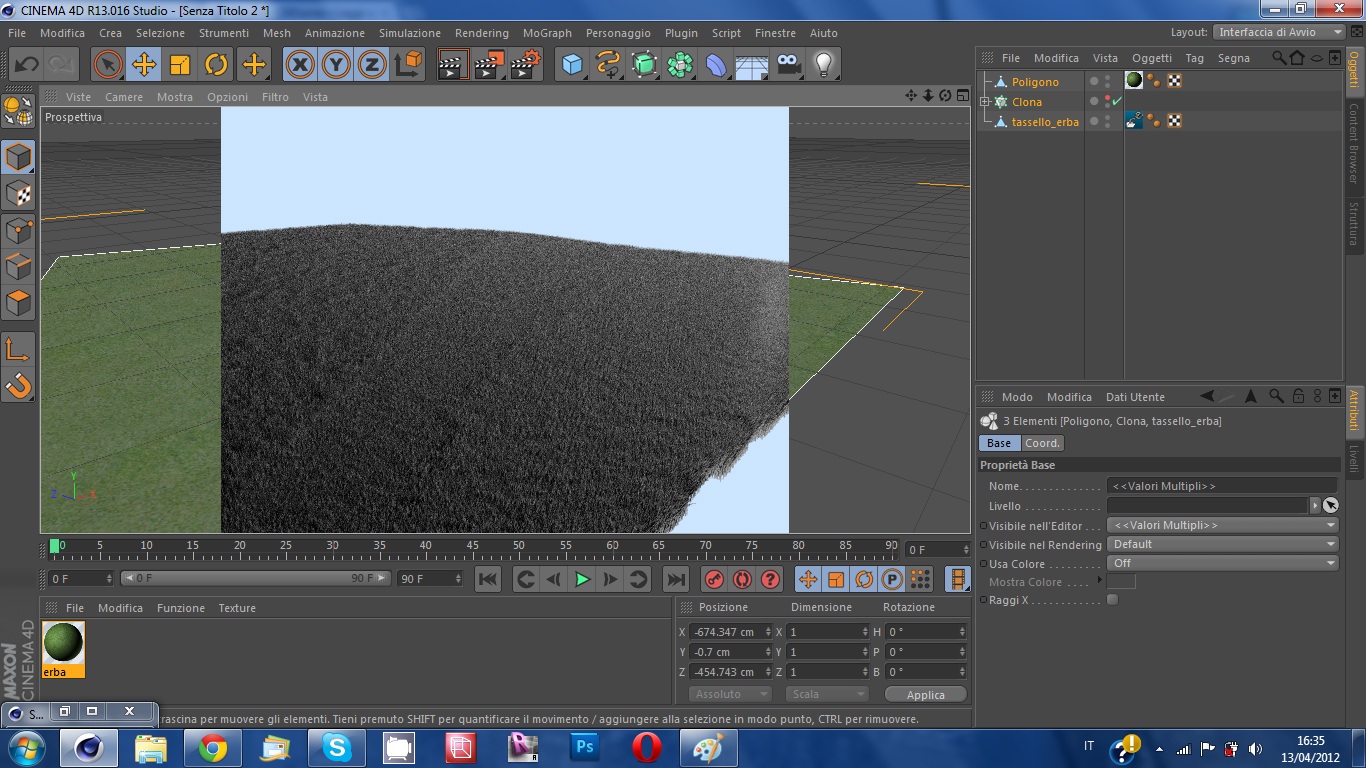Add a Floor environment object
Screen dimensions: 1366x768
click(752, 65)
